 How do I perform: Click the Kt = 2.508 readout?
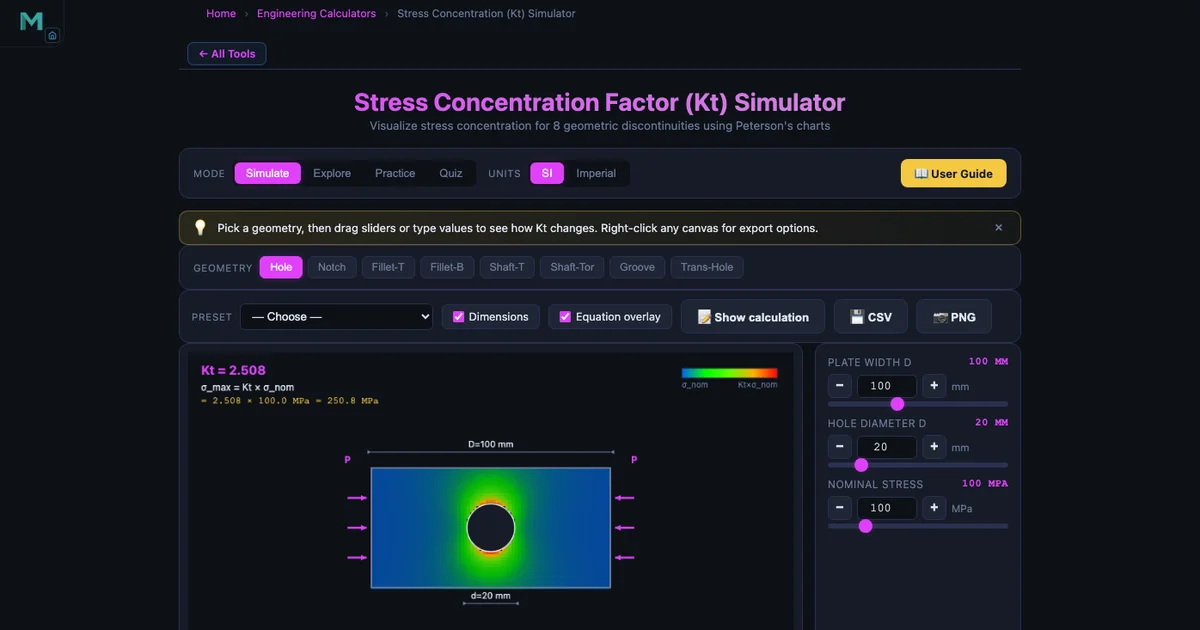click(x=233, y=370)
